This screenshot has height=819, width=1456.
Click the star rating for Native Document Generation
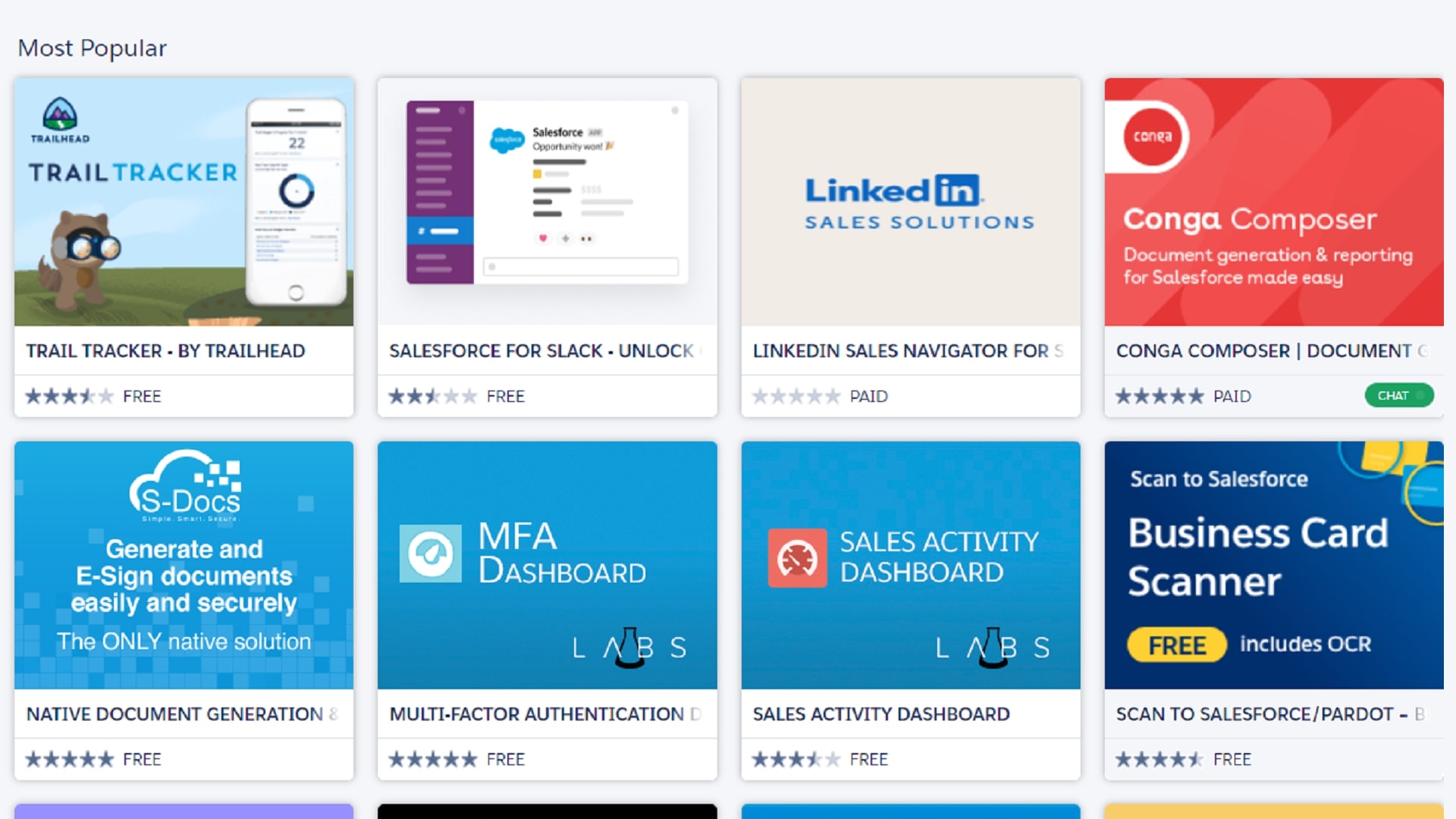69,759
